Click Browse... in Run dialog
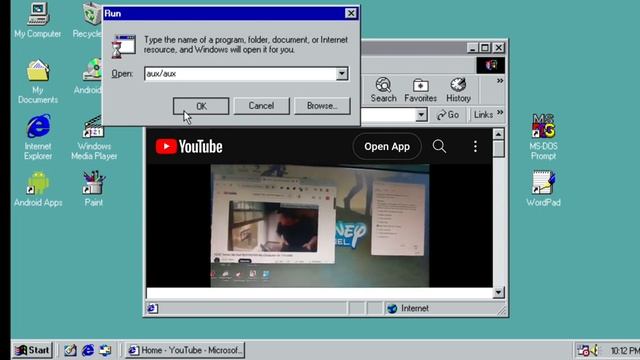This screenshot has width=640, height=360. pyautogui.click(x=322, y=106)
